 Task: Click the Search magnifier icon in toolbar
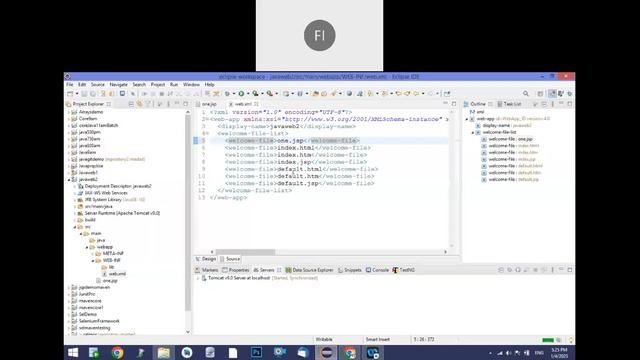pyautogui.click(x=526, y=93)
